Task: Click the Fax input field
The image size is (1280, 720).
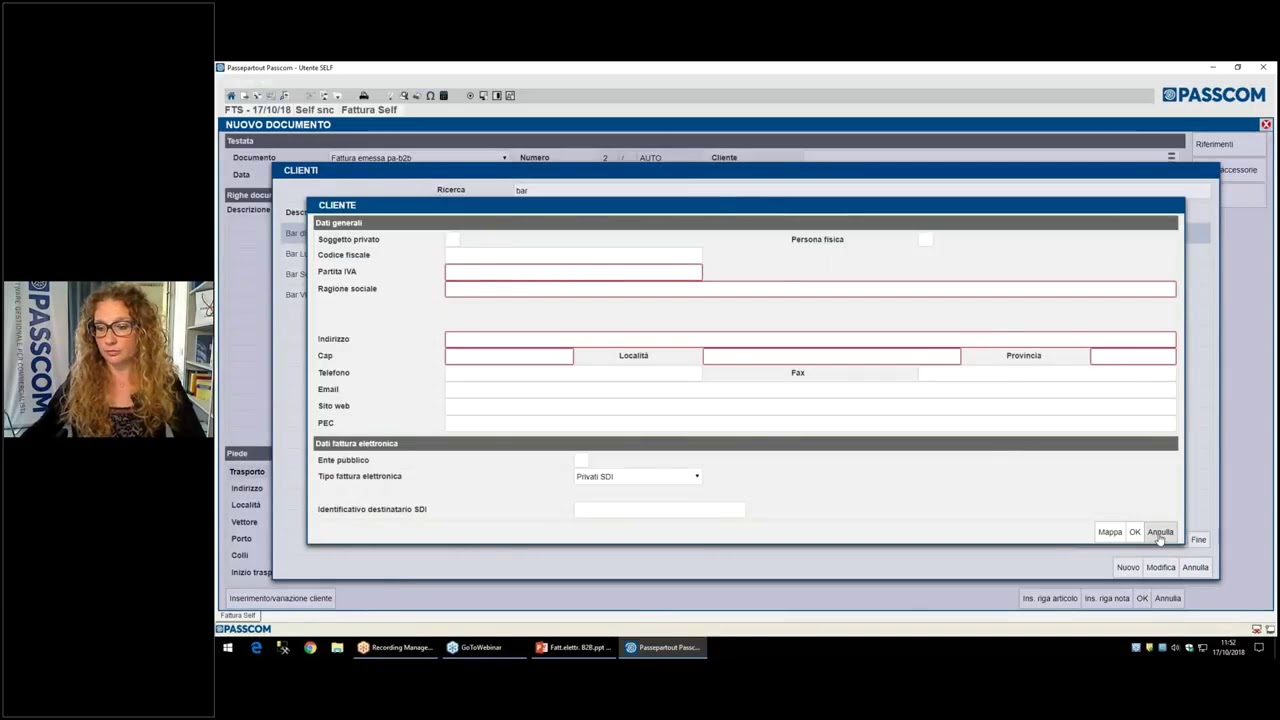Action: (1047, 373)
